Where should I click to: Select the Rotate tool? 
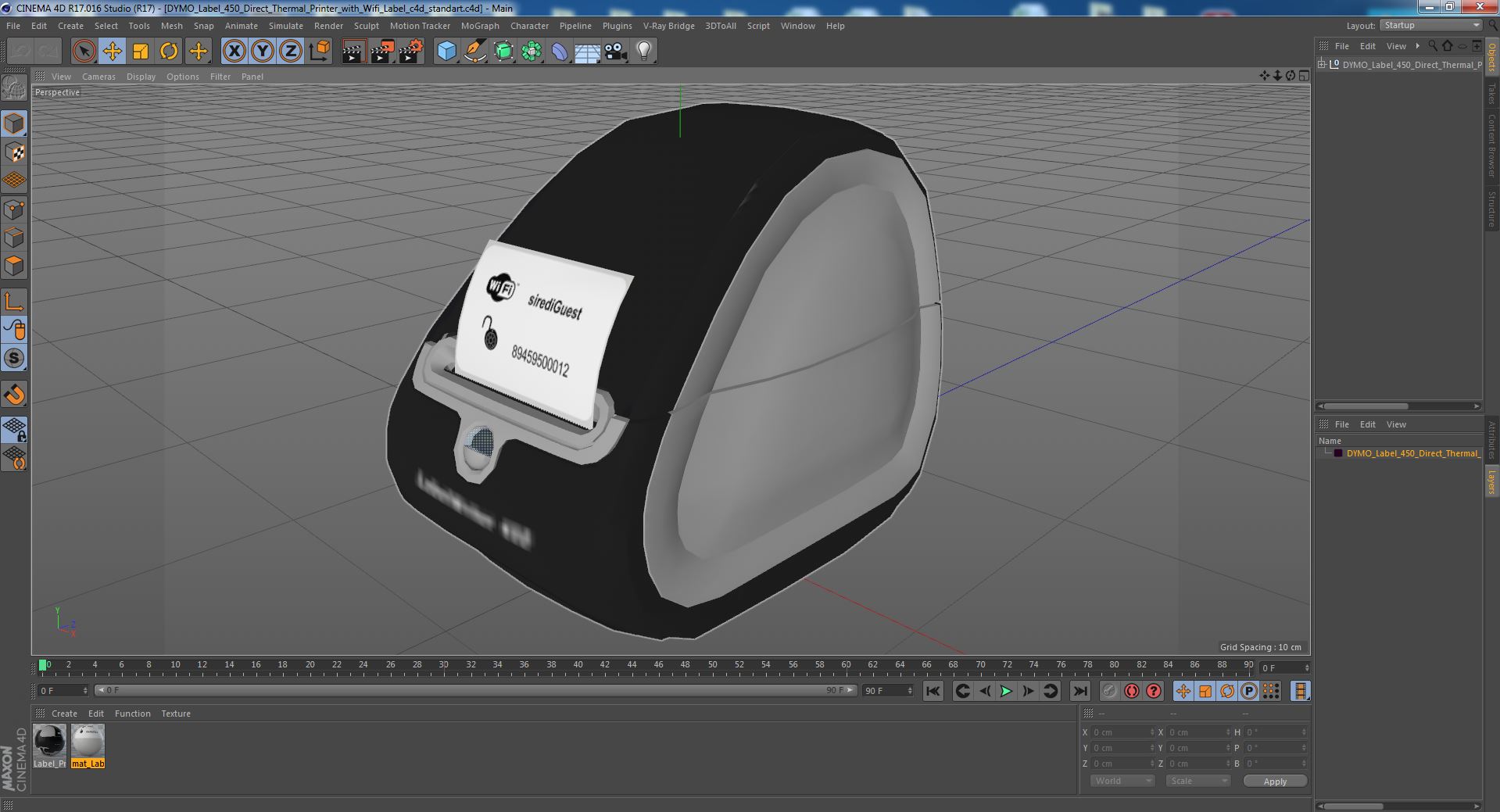[169, 52]
